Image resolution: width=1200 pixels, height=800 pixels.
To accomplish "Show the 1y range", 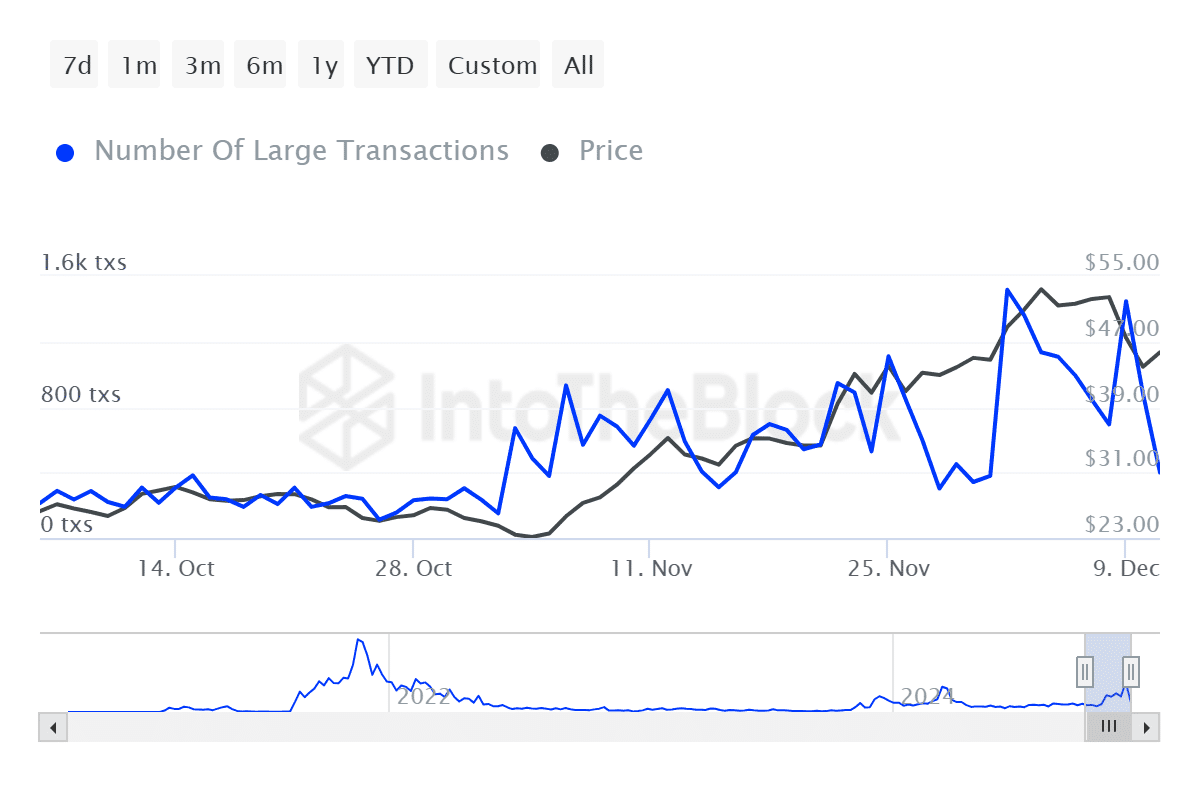I will coord(324,66).
